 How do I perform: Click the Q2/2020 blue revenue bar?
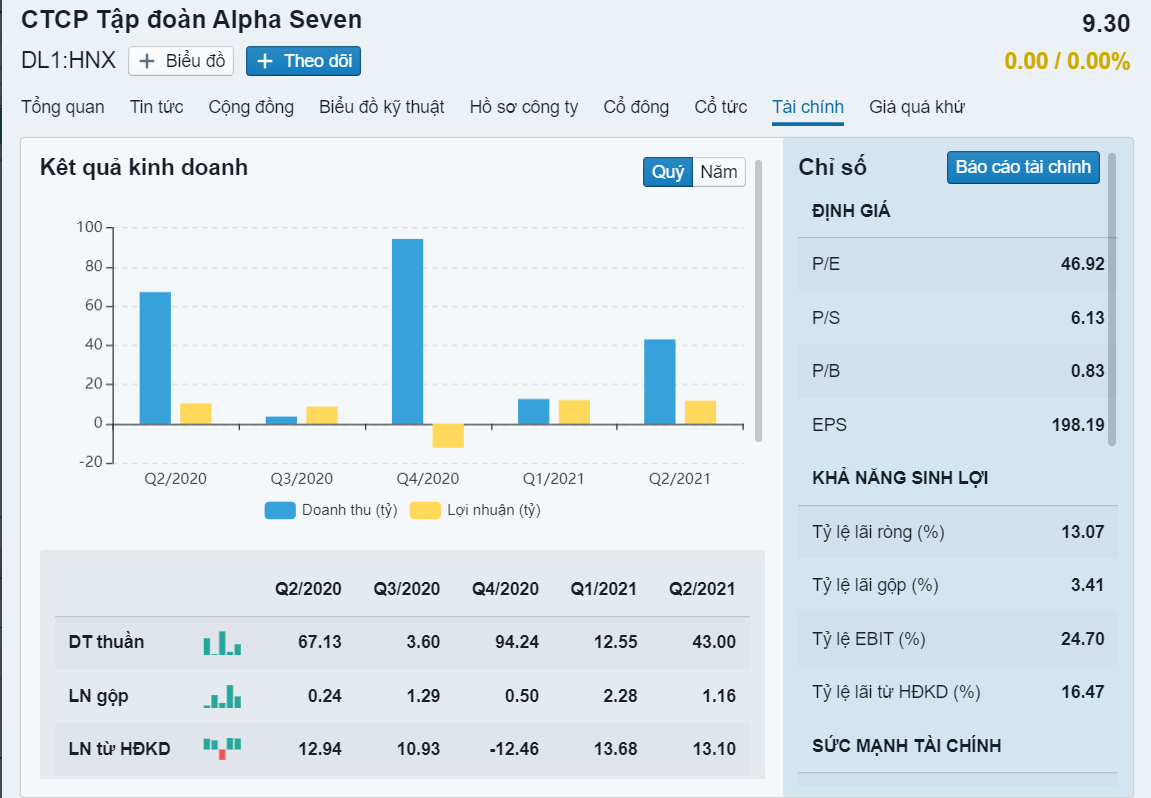(x=155, y=357)
